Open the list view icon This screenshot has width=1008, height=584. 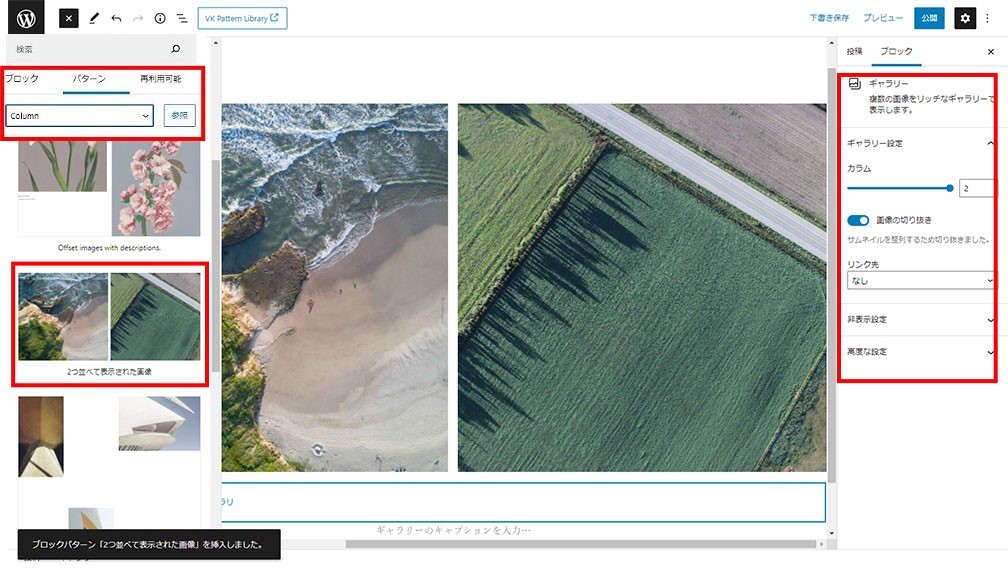point(182,18)
